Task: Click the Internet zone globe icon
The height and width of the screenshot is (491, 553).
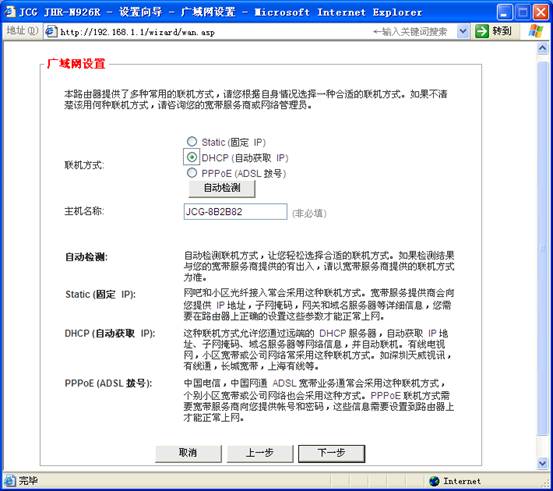Action: [x=434, y=481]
